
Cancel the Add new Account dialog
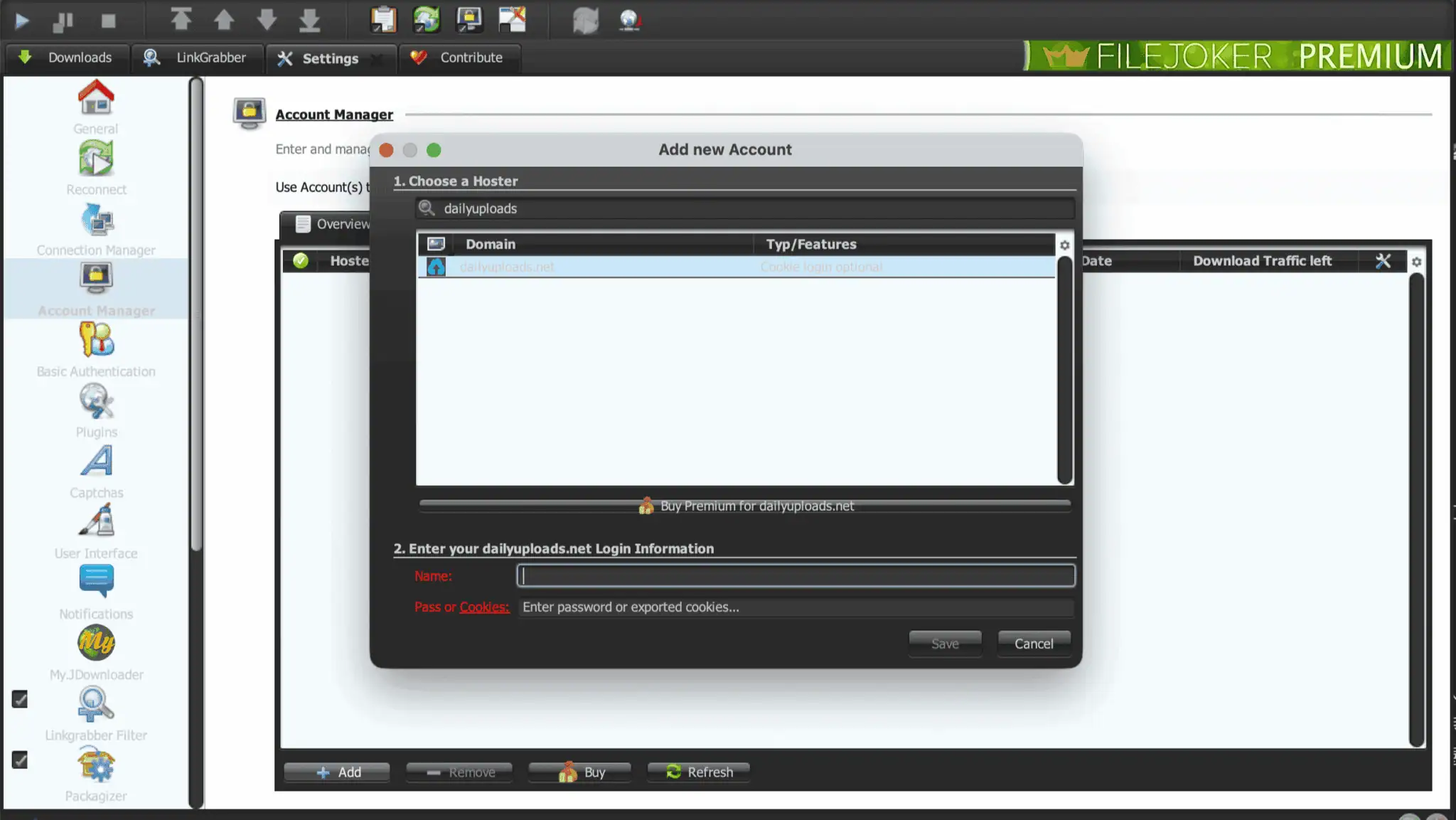1034,644
